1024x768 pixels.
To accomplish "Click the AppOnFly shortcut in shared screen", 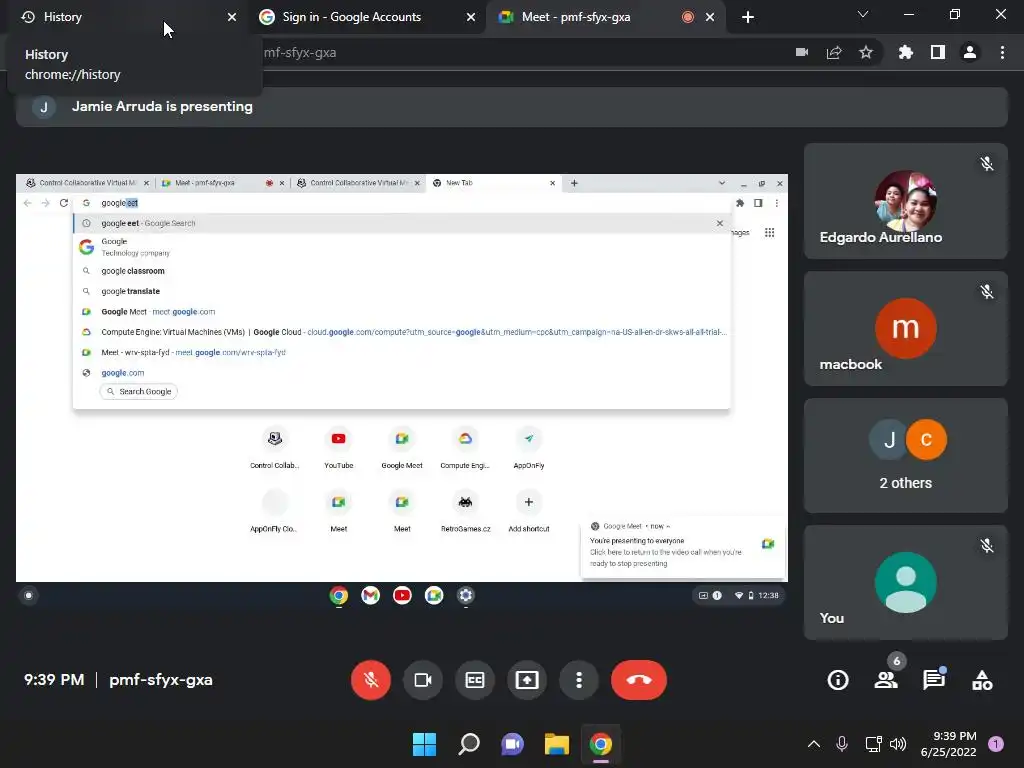I will click(x=529, y=448).
